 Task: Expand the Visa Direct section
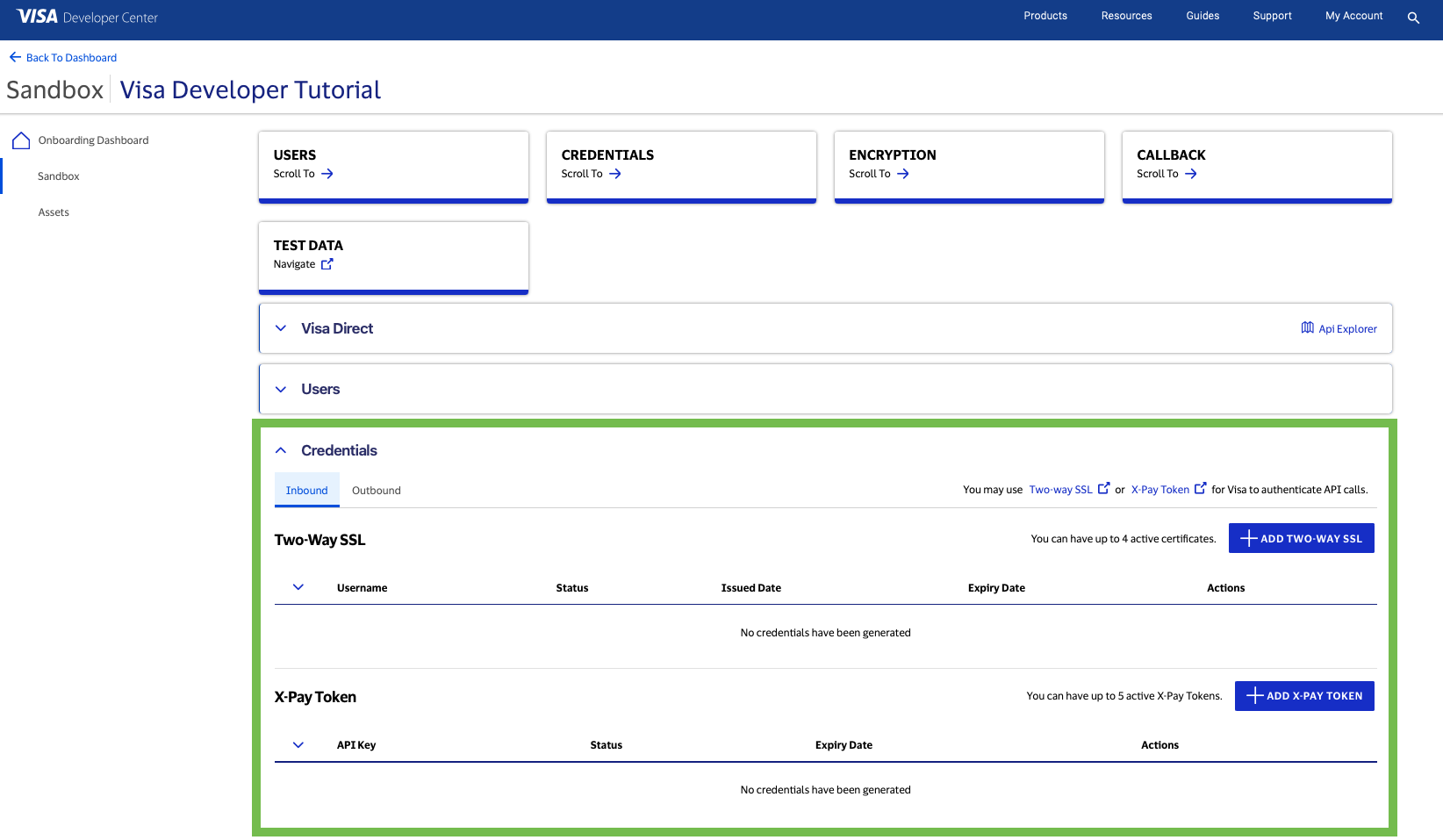click(x=281, y=328)
